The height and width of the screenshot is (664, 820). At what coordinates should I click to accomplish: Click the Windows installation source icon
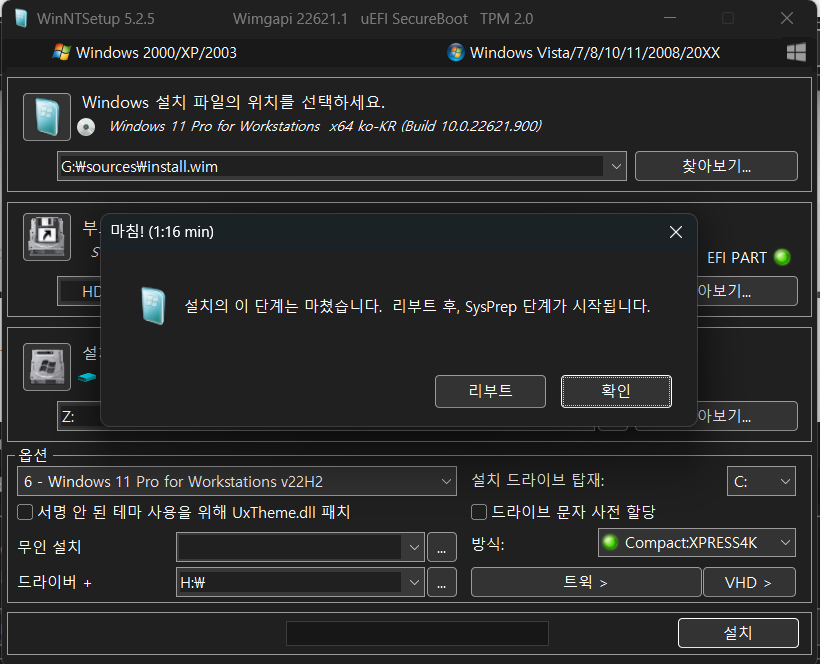(x=47, y=117)
